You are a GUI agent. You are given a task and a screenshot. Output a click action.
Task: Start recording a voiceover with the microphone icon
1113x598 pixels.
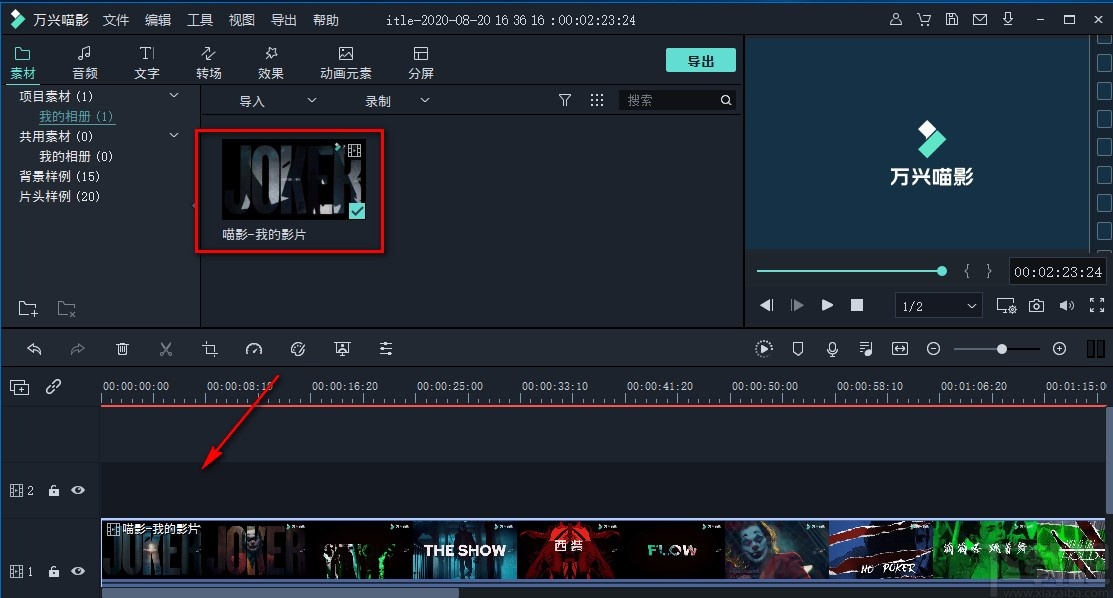click(831, 348)
